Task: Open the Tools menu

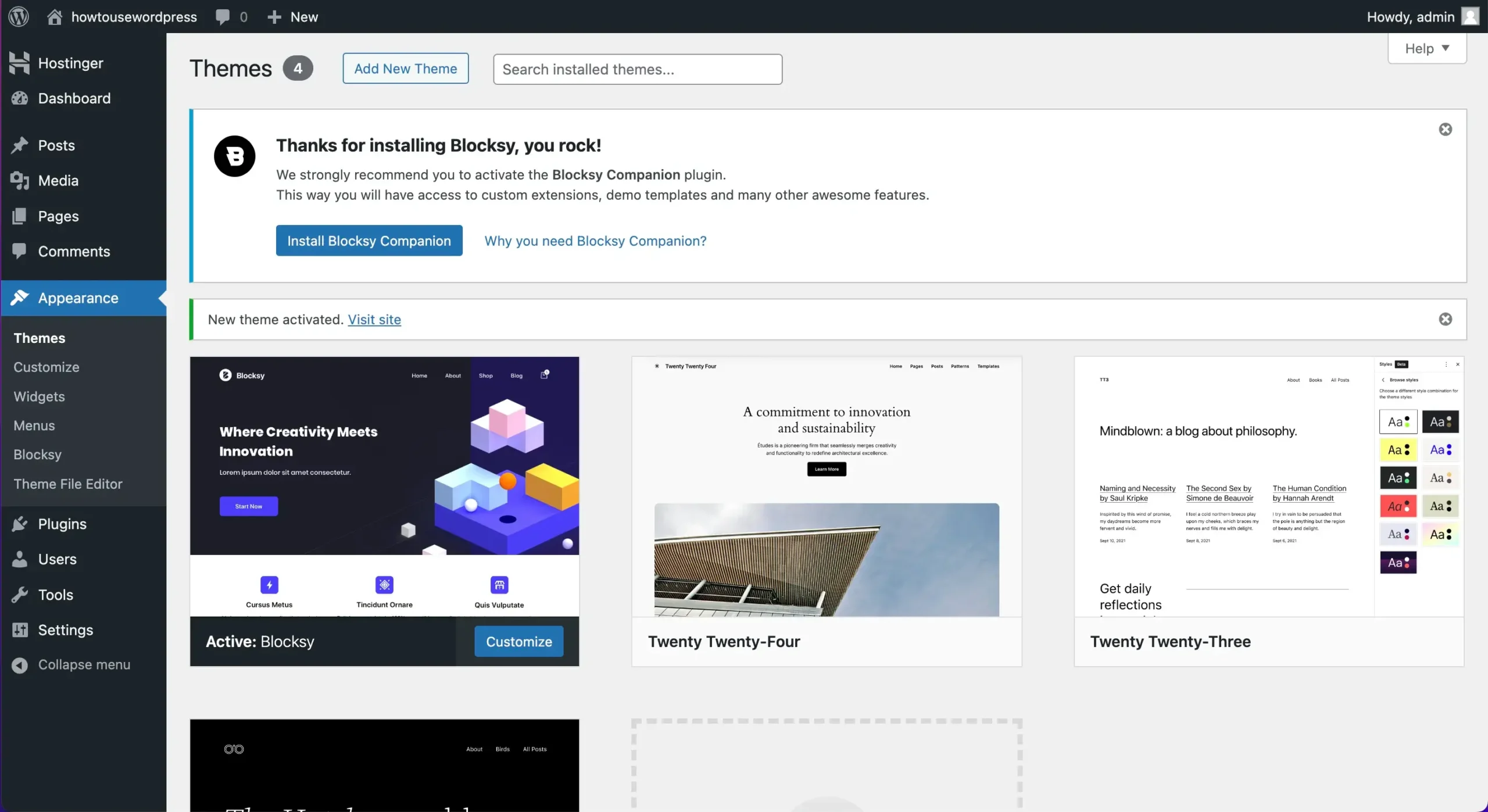Action: tap(84, 595)
